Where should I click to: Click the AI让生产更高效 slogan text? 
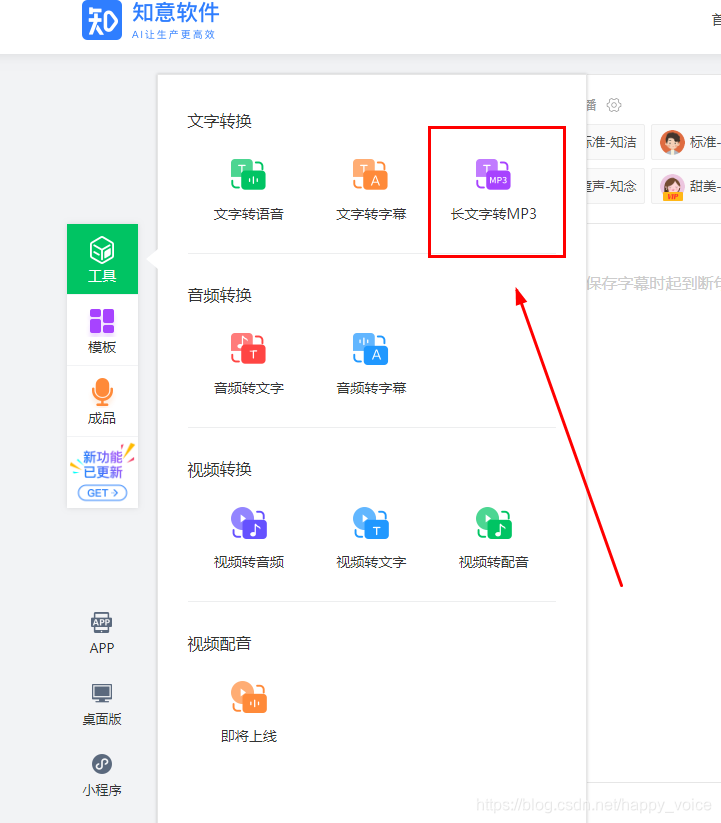point(173,35)
